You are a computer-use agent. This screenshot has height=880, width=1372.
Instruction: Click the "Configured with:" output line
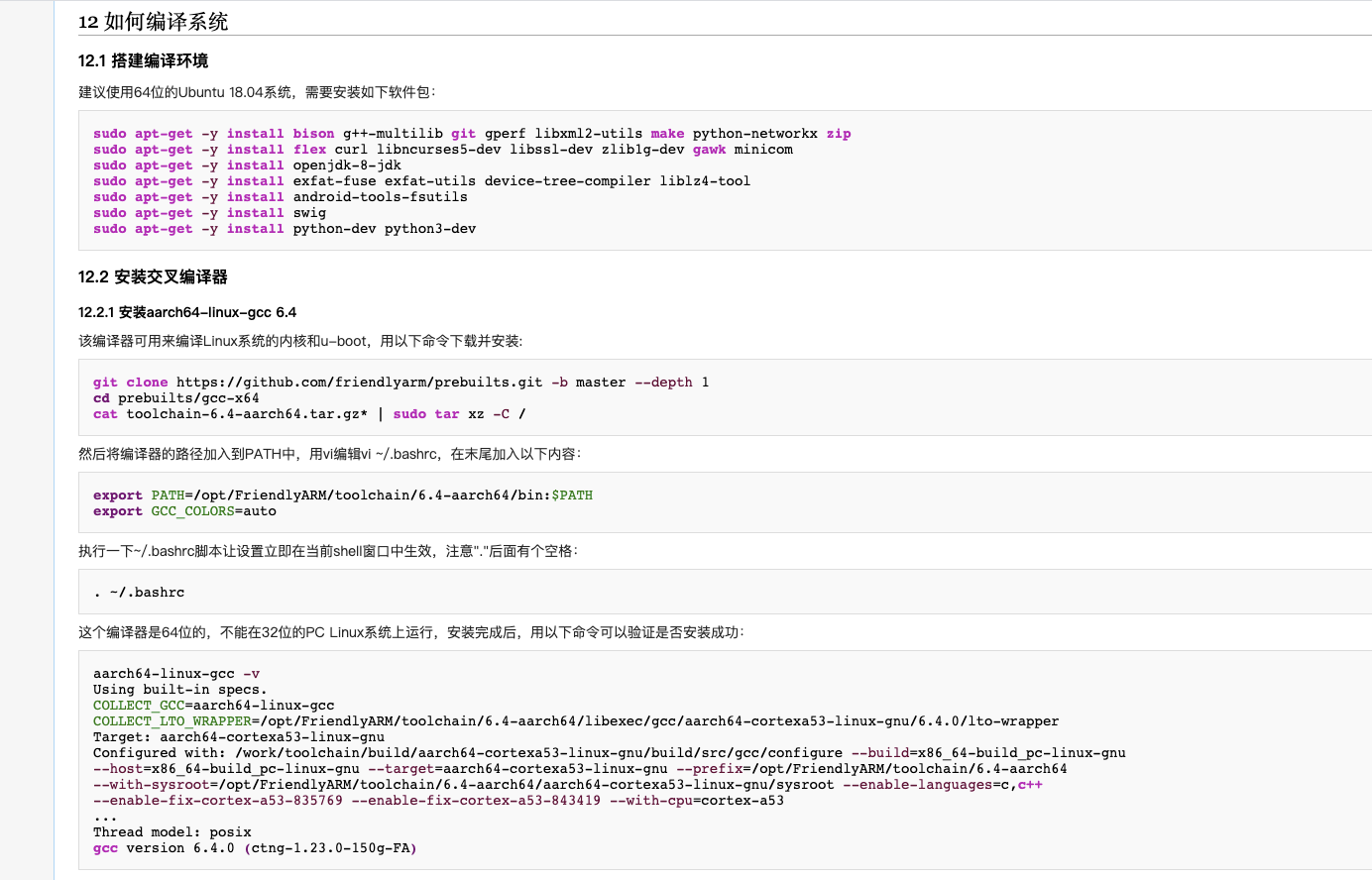click(x=610, y=753)
